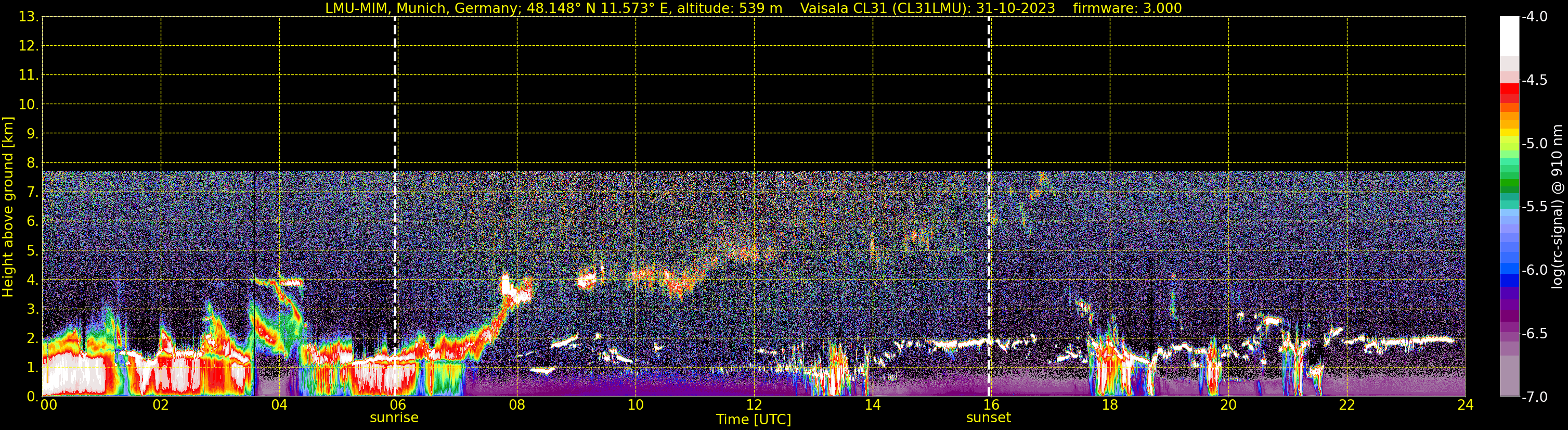This screenshot has width=1568, height=430.
Task: Click the 'Time [UTC]' axis label
Action: point(754,420)
